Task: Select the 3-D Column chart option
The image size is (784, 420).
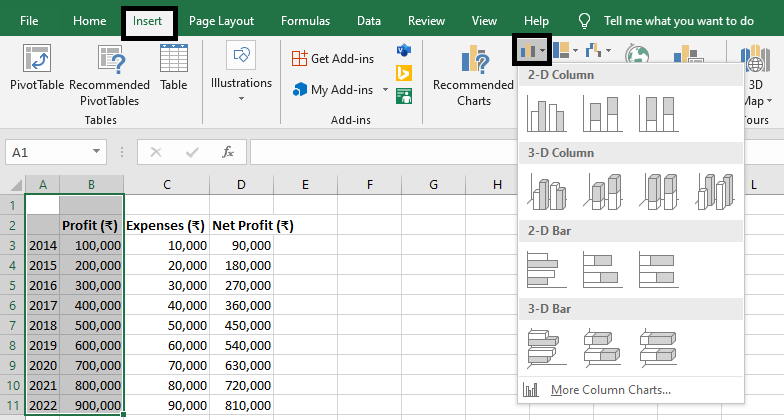Action: (715, 192)
